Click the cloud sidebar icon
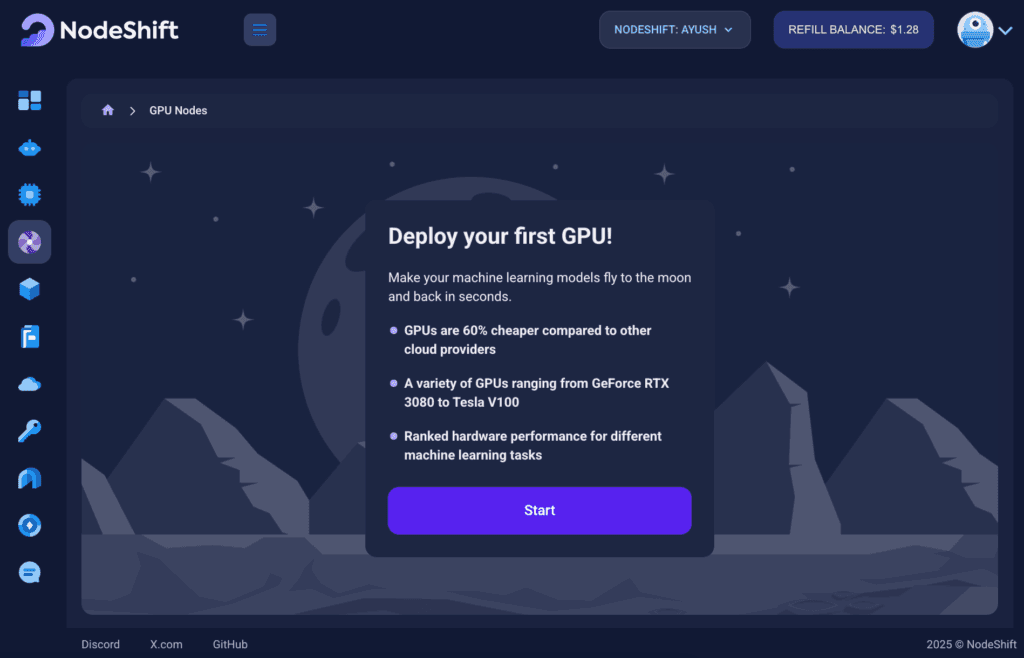 click(29, 384)
